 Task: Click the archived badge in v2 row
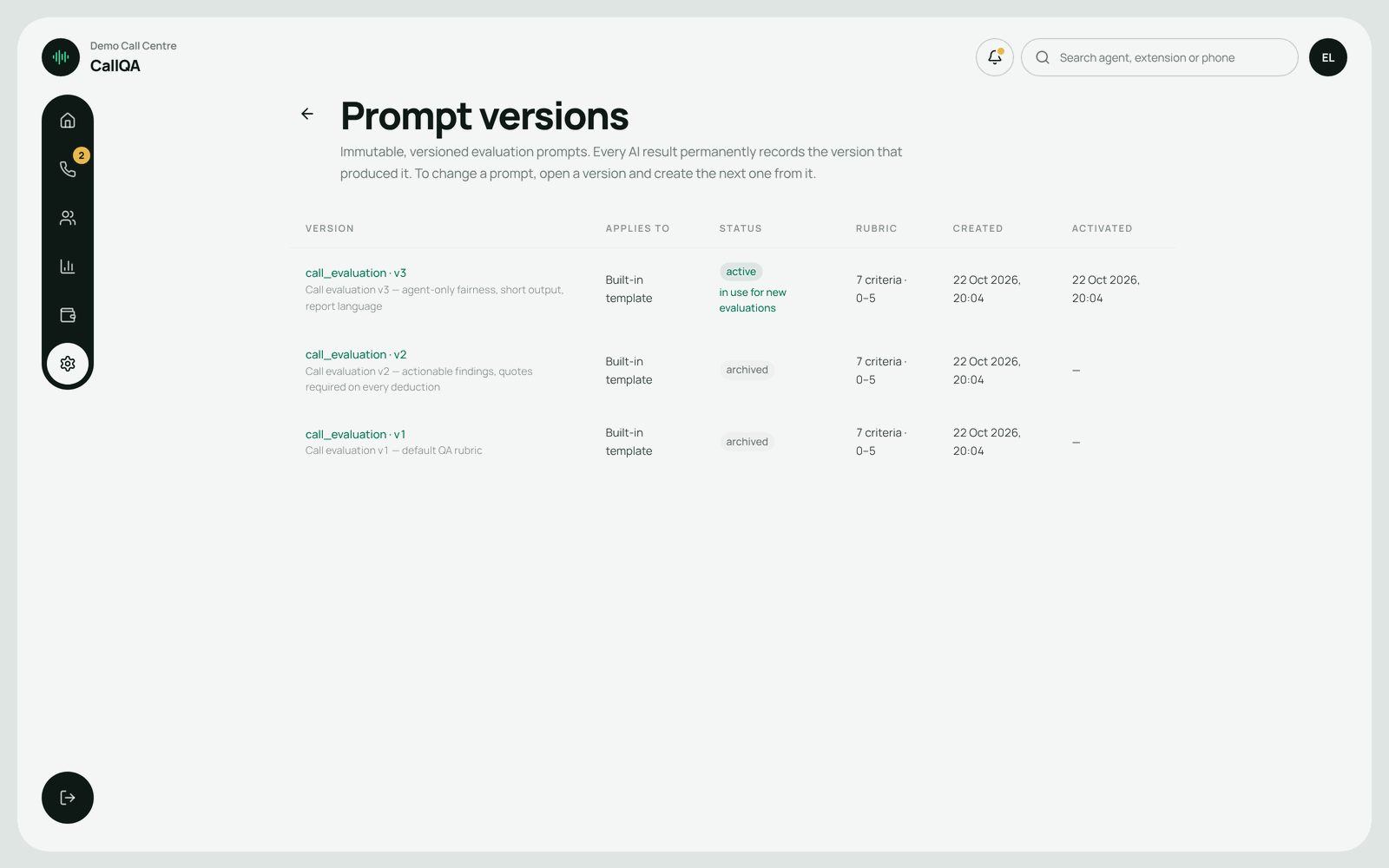pyautogui.click(x=747, y=370)
